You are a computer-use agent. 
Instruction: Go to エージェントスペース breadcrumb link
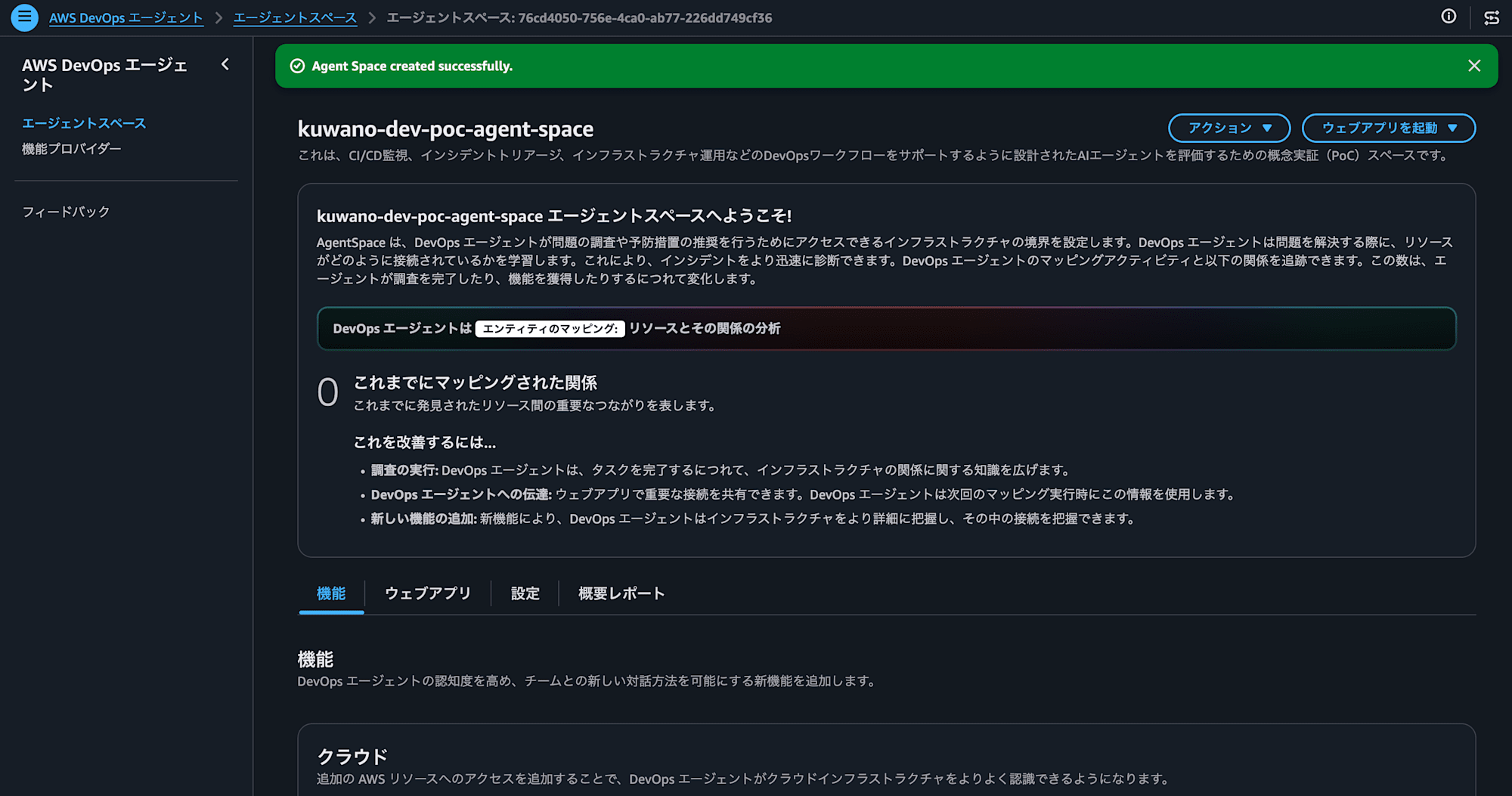[295, 17]
